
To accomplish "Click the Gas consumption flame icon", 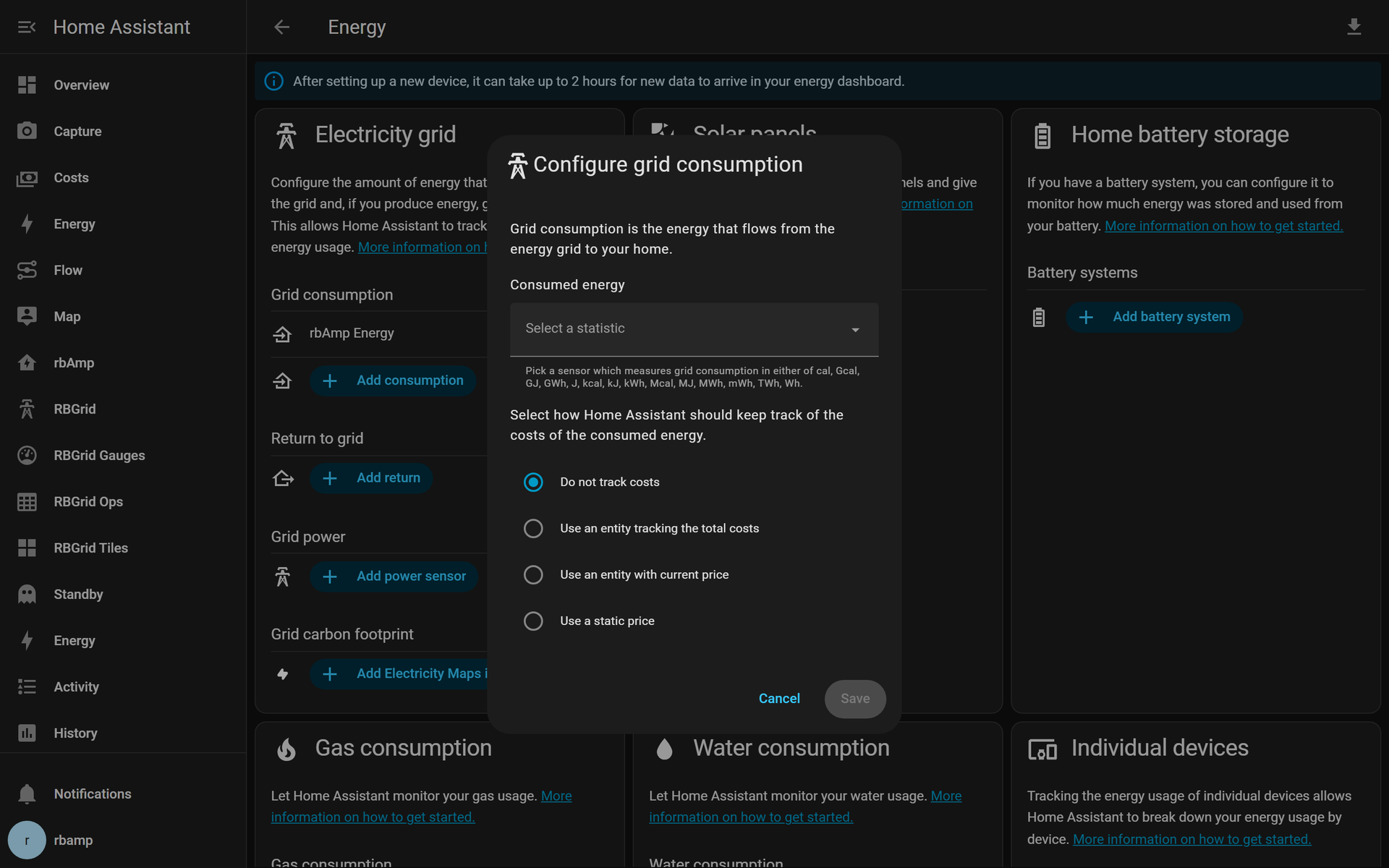I will pyautogui.click(x=286, y=749).
